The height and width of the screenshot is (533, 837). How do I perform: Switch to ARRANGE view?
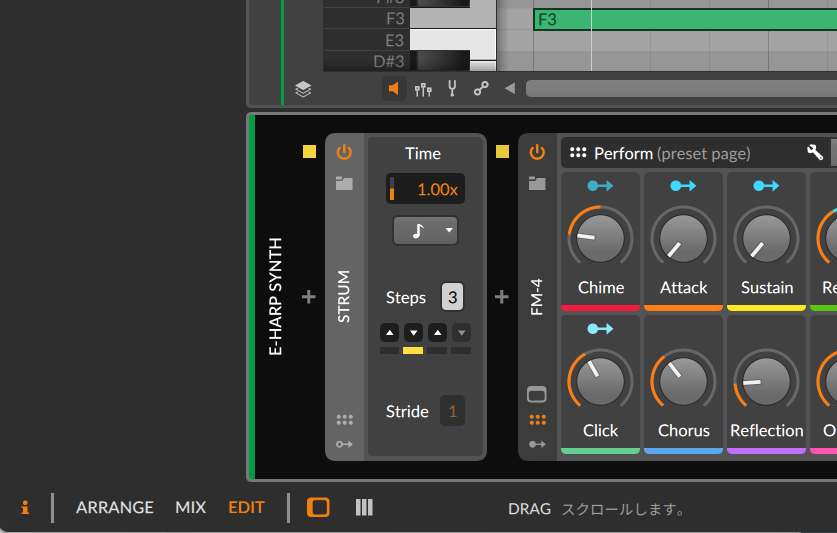tap(115, 507)
